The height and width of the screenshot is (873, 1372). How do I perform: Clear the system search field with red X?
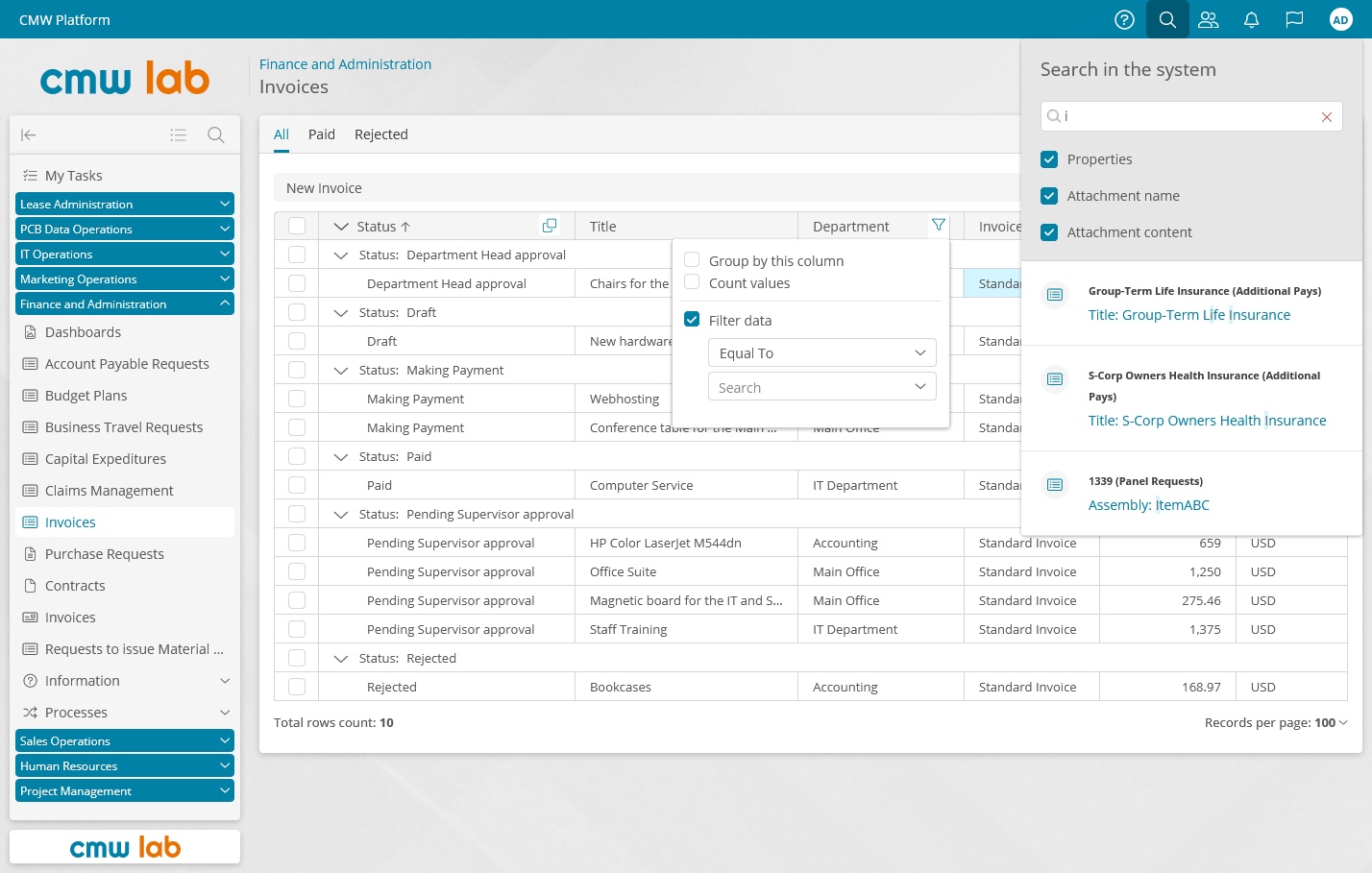click(1327, 117)
